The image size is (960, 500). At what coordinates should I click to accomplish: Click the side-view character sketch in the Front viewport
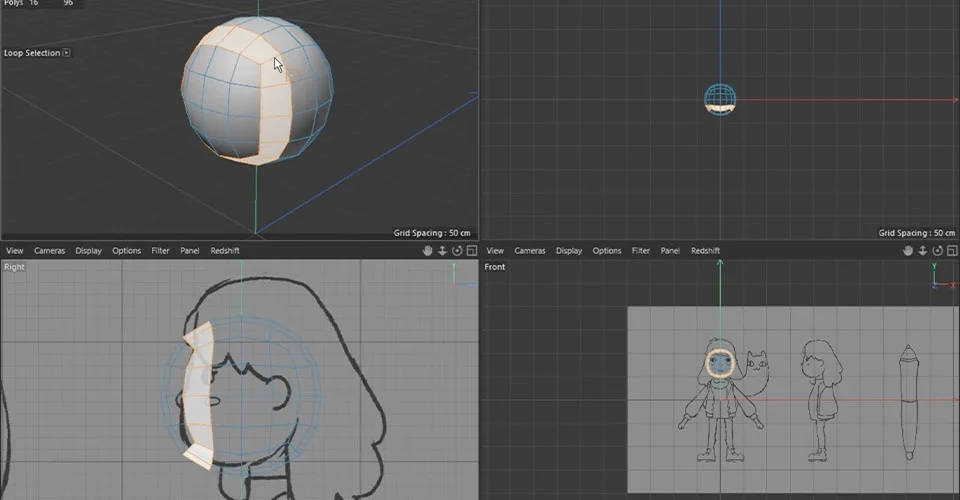pos(820,401)
